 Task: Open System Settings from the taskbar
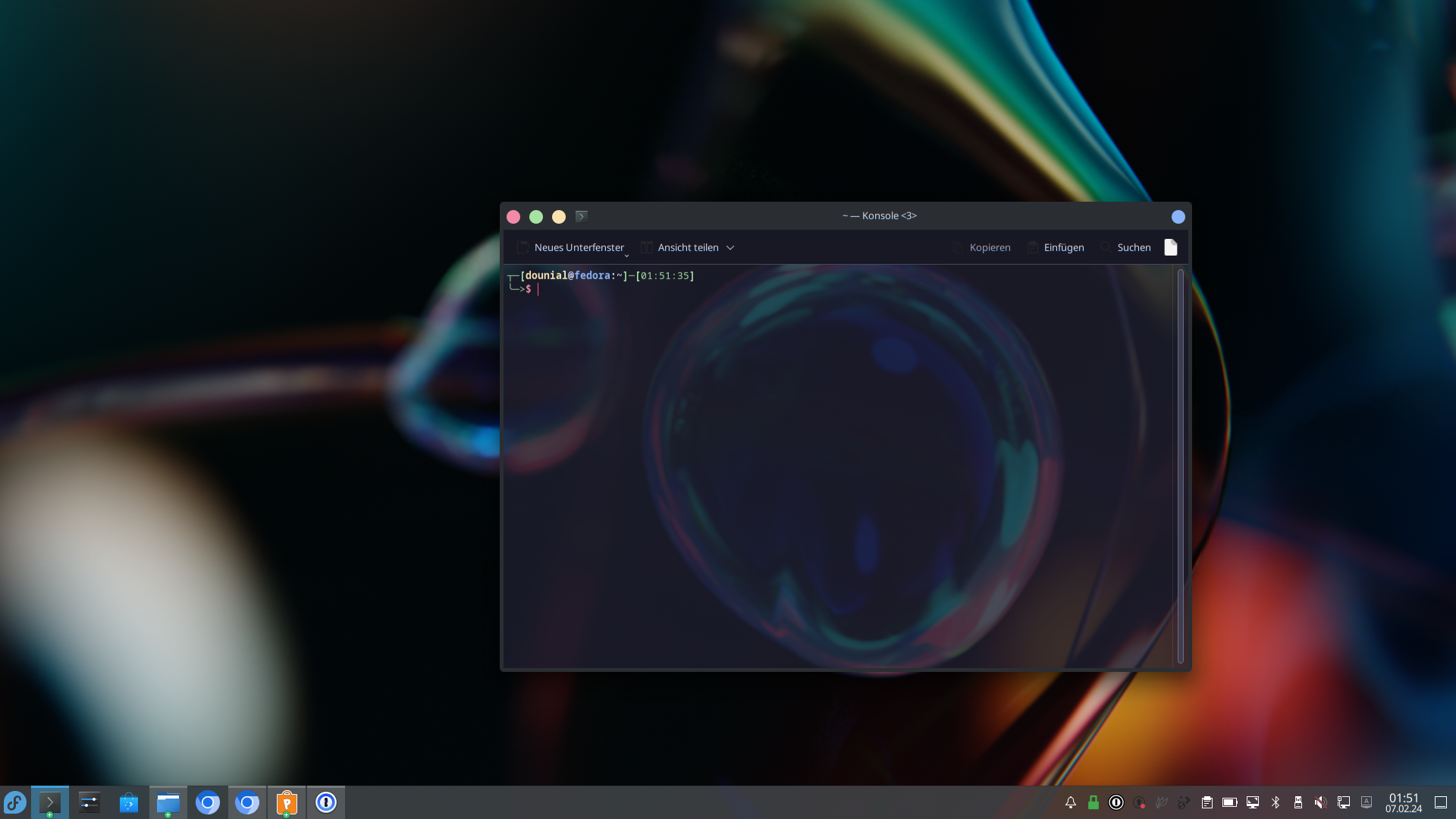click(x=89, y=802)
